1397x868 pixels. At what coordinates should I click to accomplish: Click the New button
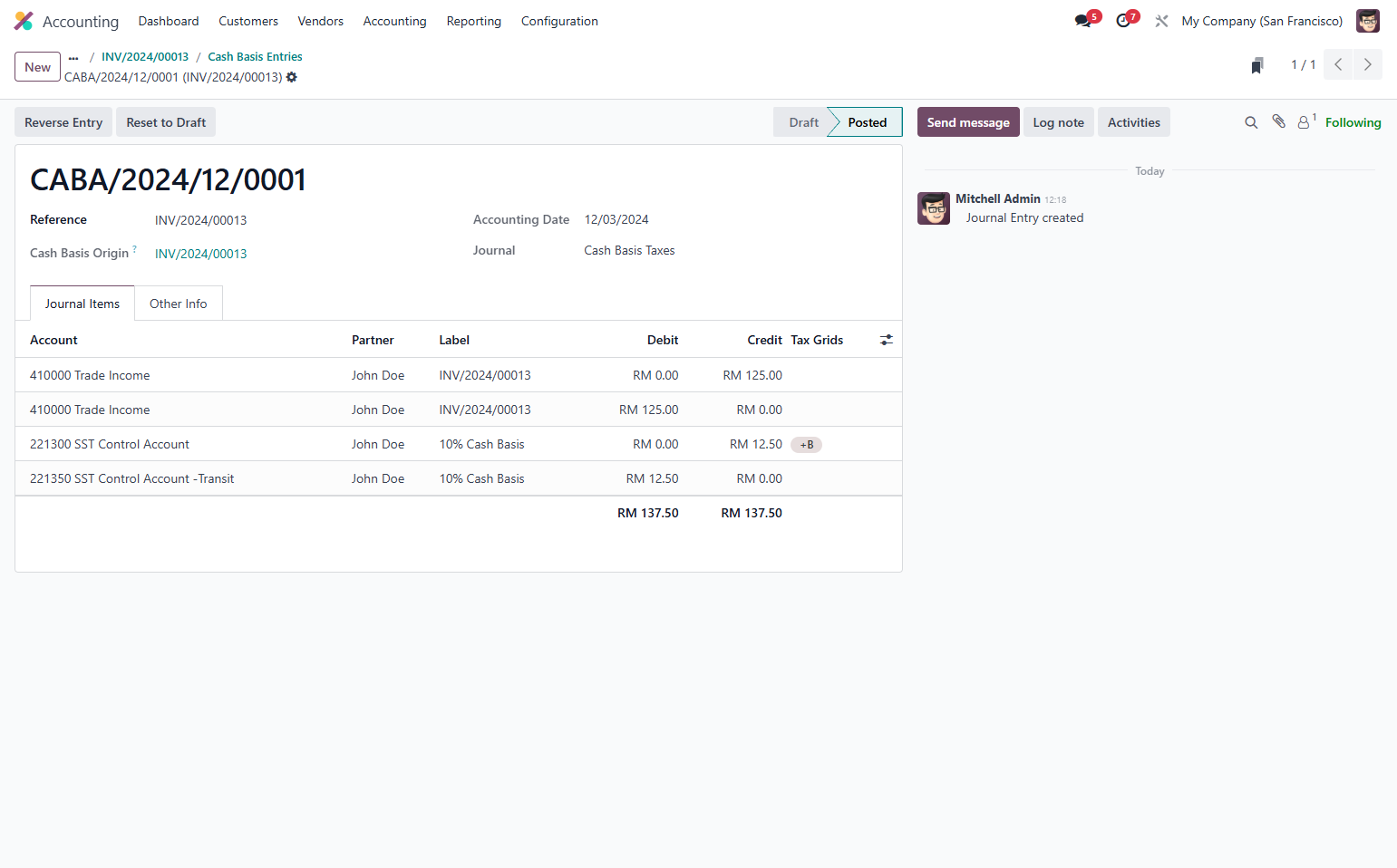pyautogui.click(x=37, y=67)
